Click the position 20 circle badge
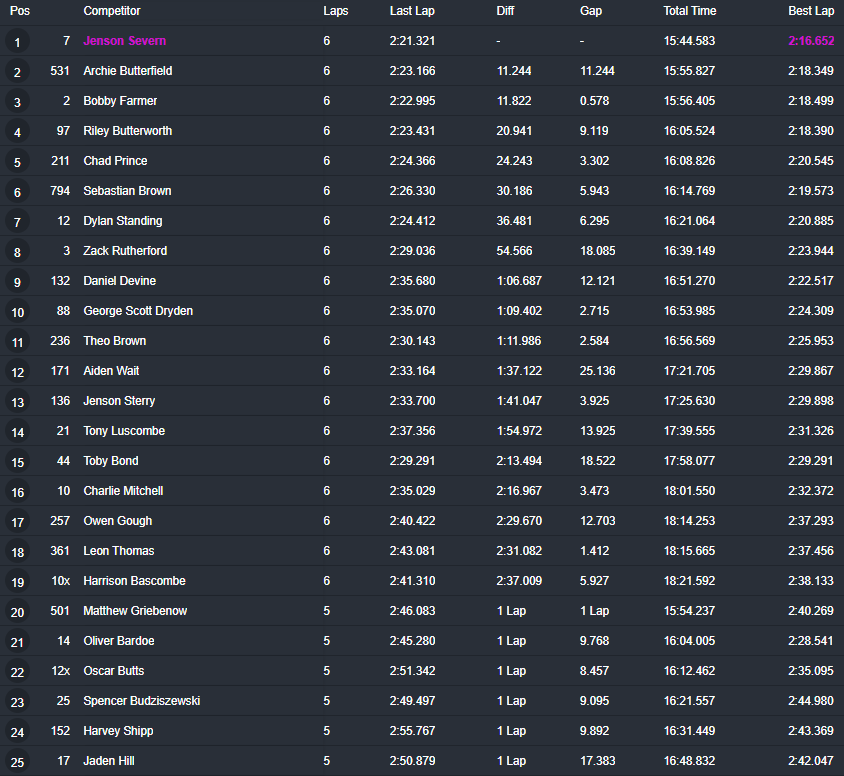Screen dimensions: 844x776 tap(17, 612)
